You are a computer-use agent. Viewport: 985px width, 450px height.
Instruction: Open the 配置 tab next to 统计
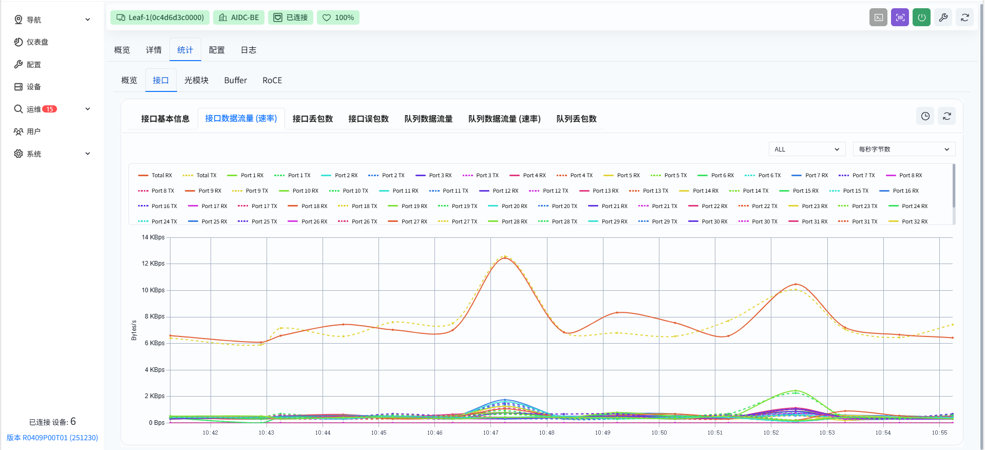pyautogui.click(x=217, y=50)
